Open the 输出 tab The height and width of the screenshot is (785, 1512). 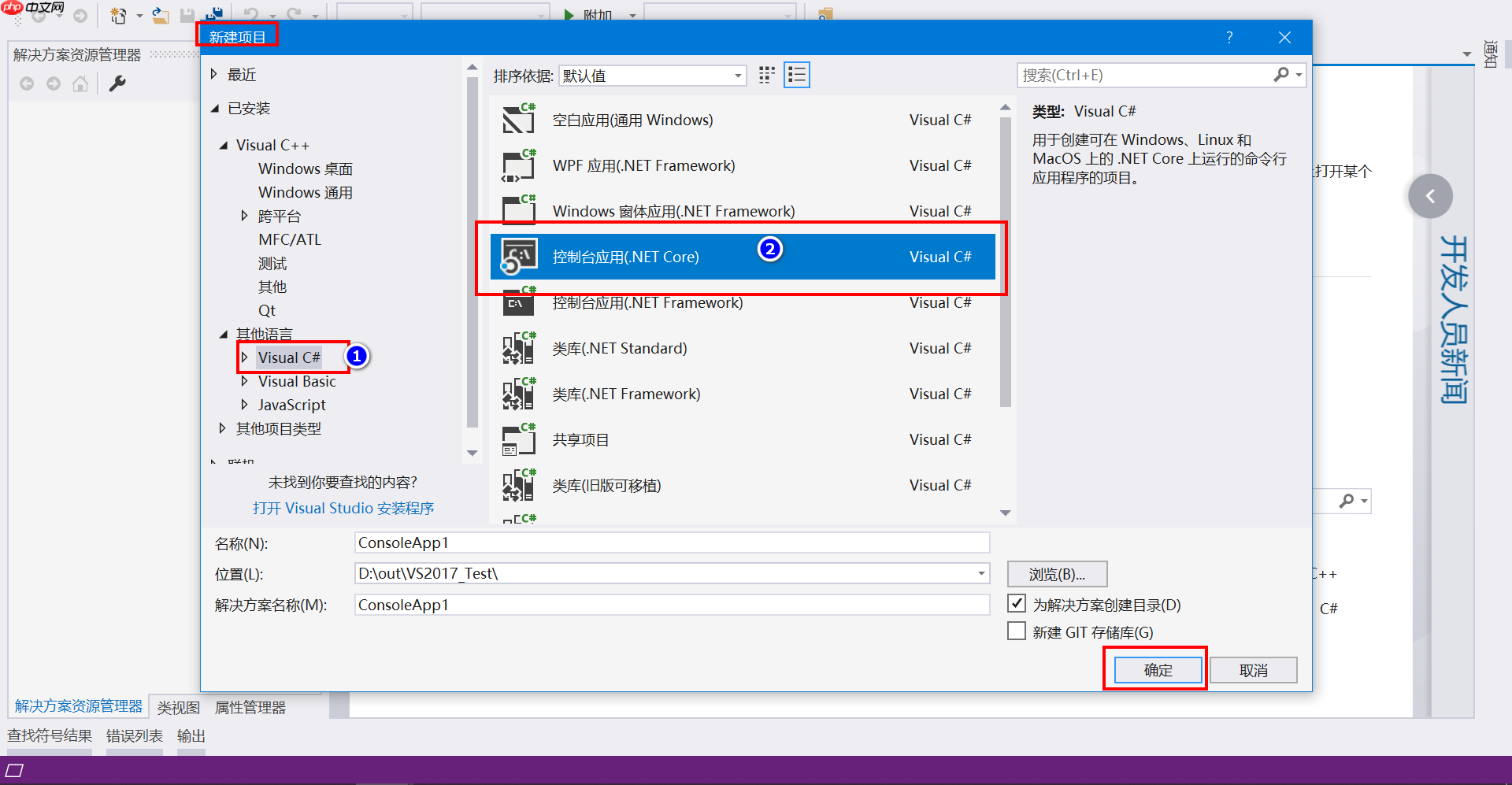[x=191, y=735]
